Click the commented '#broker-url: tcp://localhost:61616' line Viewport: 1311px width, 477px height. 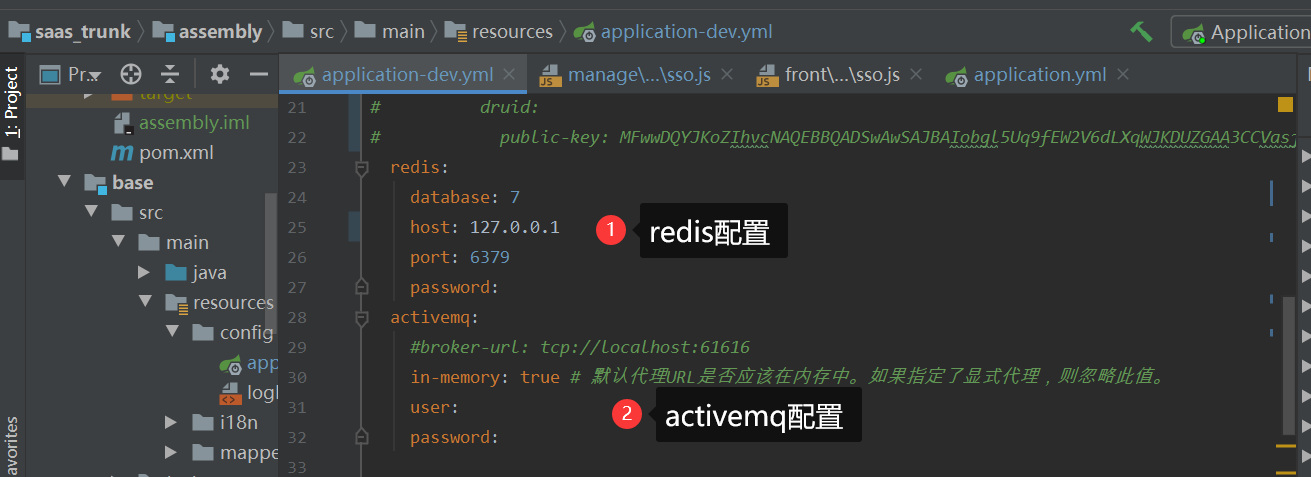click(580, 348)
